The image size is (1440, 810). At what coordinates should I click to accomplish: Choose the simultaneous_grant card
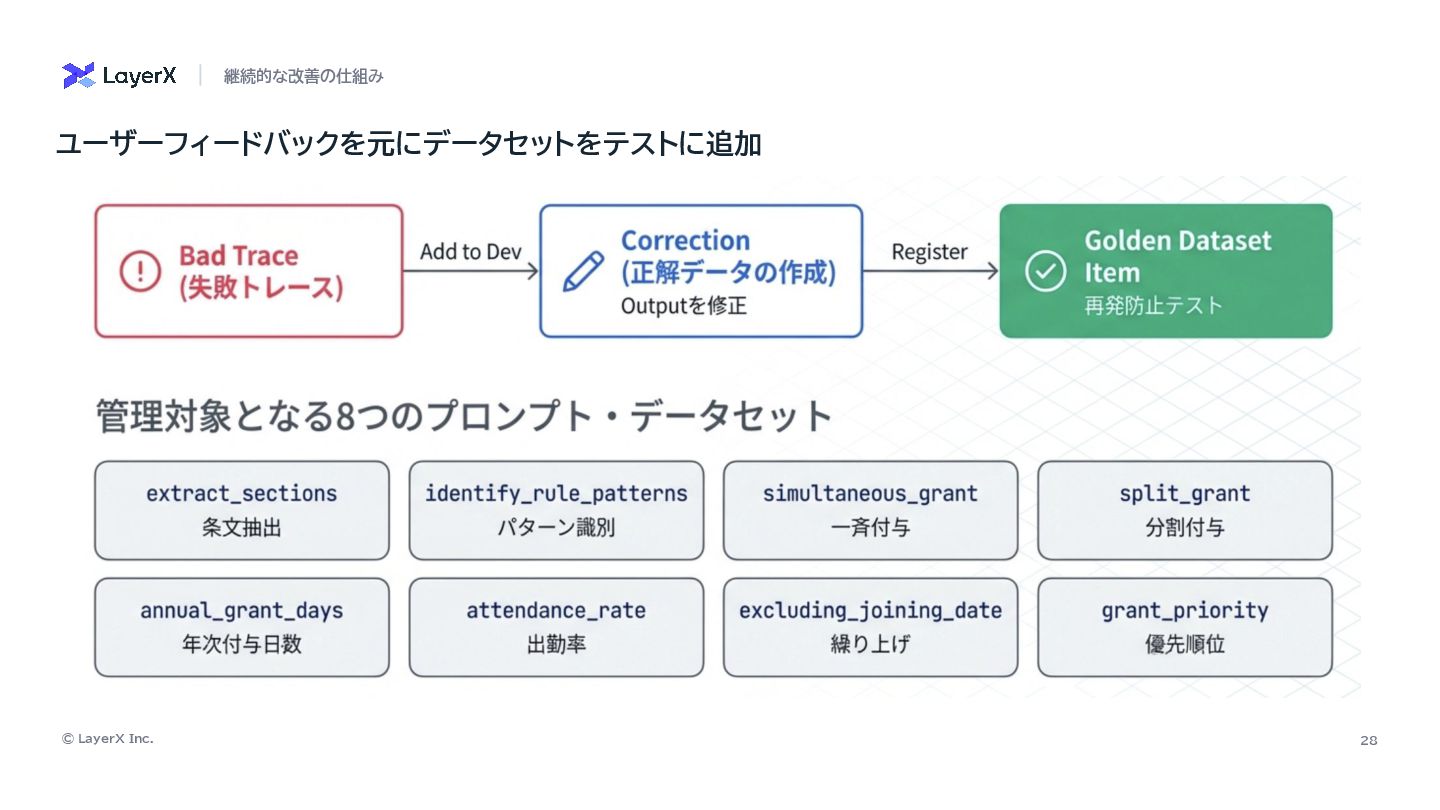tap(870, 510)
